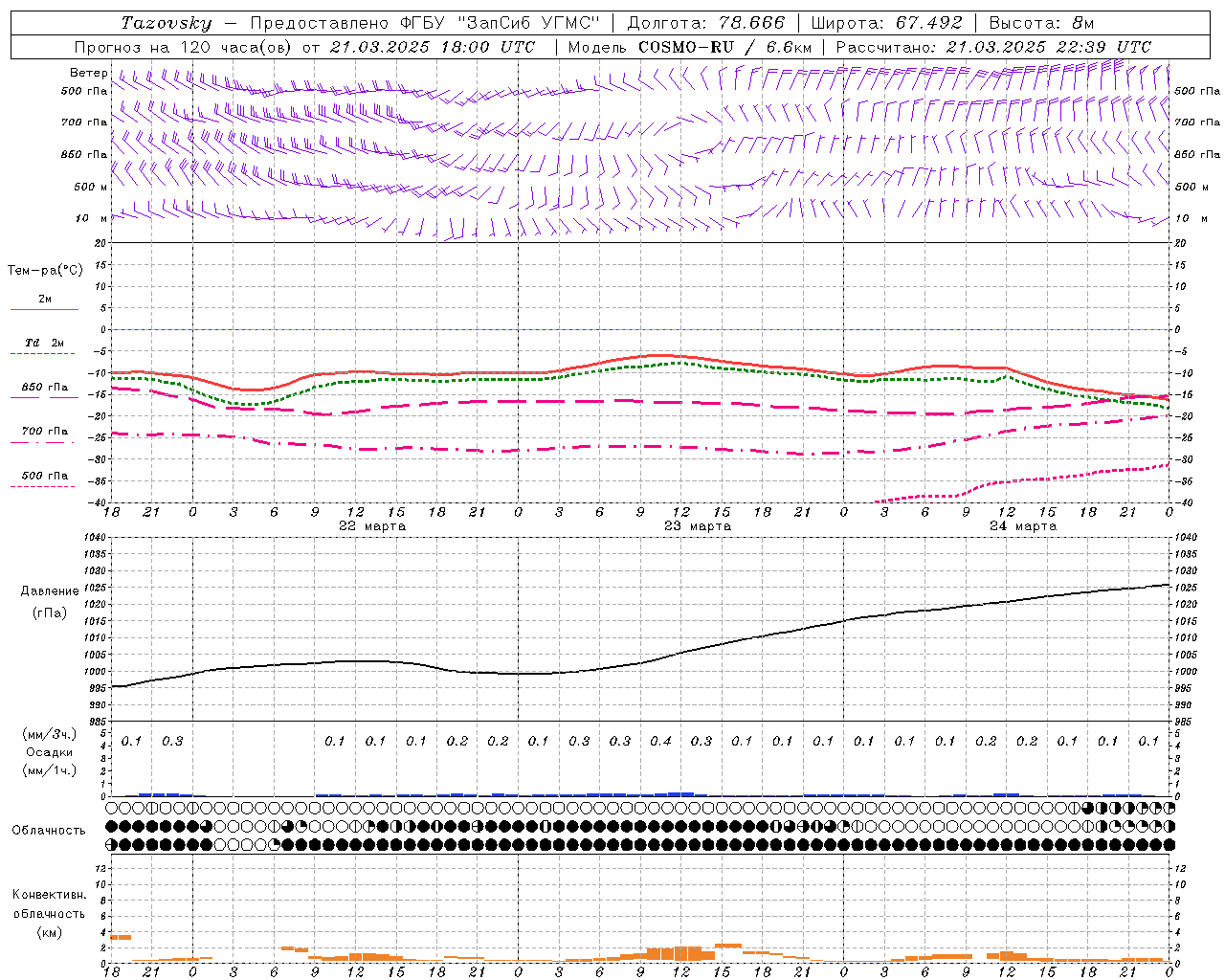Select the Широта: 67.492 value

(x=886, y=23)
